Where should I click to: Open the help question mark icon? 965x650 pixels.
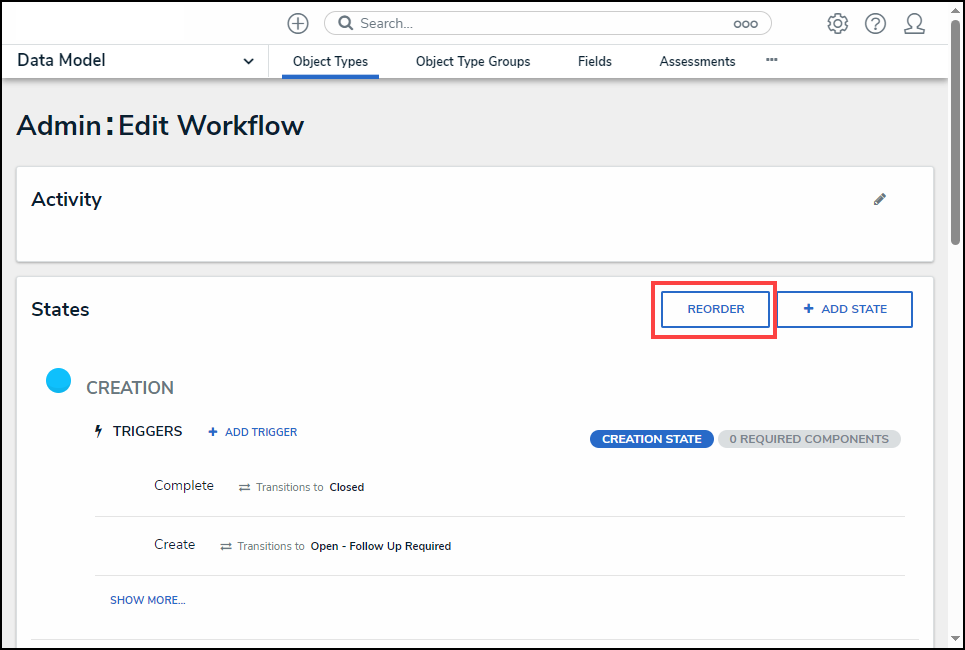point(875,23)
